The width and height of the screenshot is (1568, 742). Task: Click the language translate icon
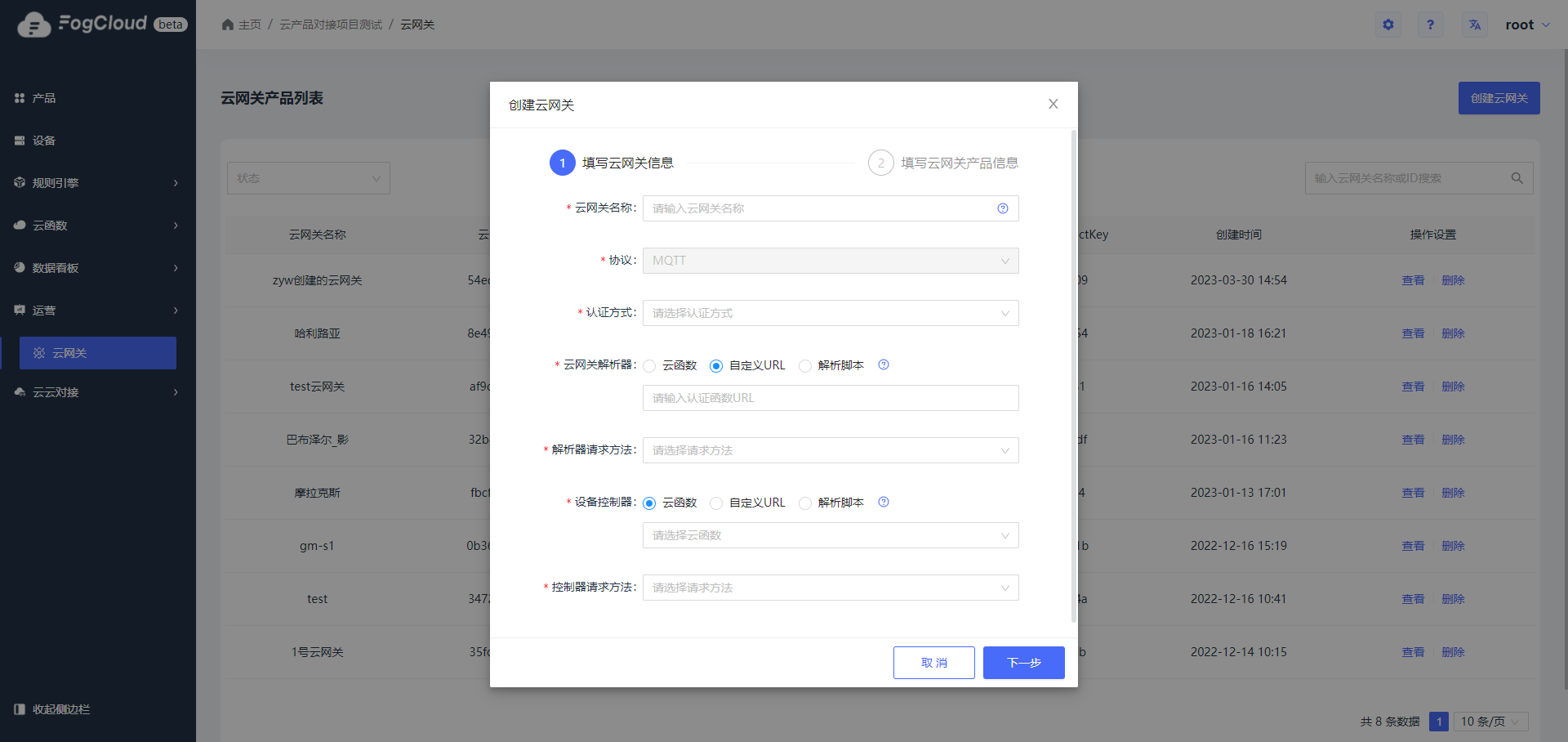[1475, 25]
